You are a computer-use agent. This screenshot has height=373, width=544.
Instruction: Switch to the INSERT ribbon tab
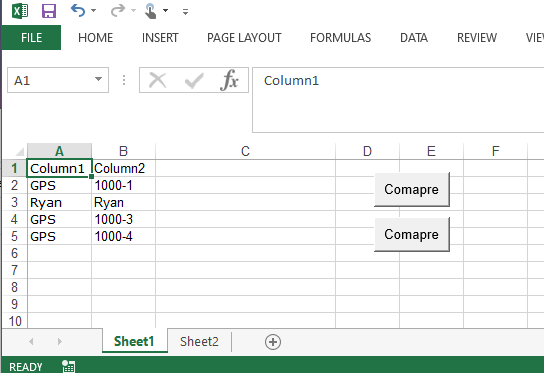click(x=160, y=37)
